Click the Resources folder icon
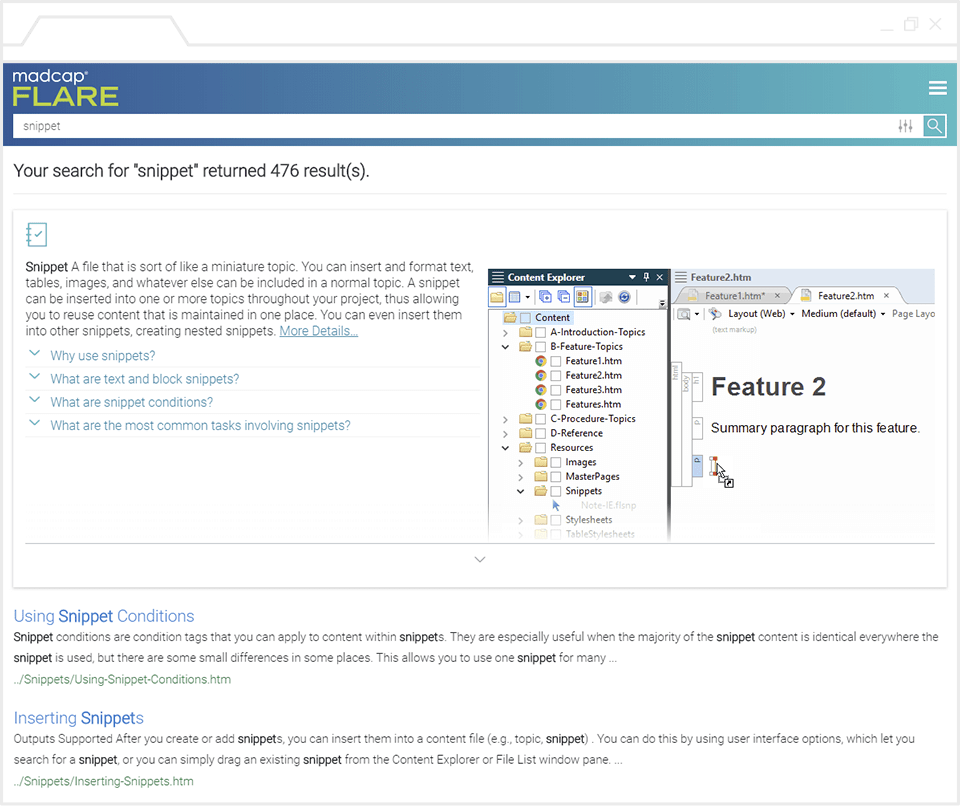Screen dimensions: 960x807 point(525,448)
